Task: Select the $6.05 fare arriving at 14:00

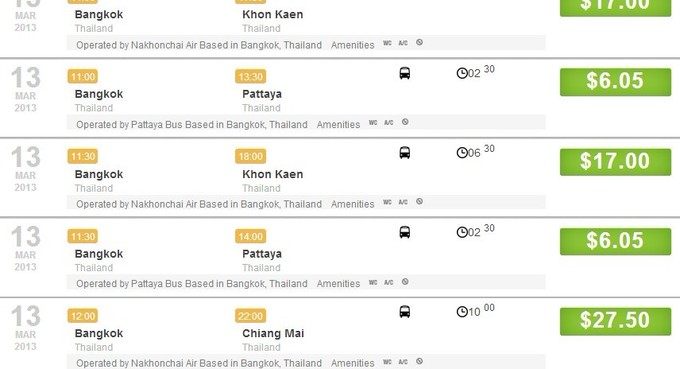Action: (x=615, y=241)
